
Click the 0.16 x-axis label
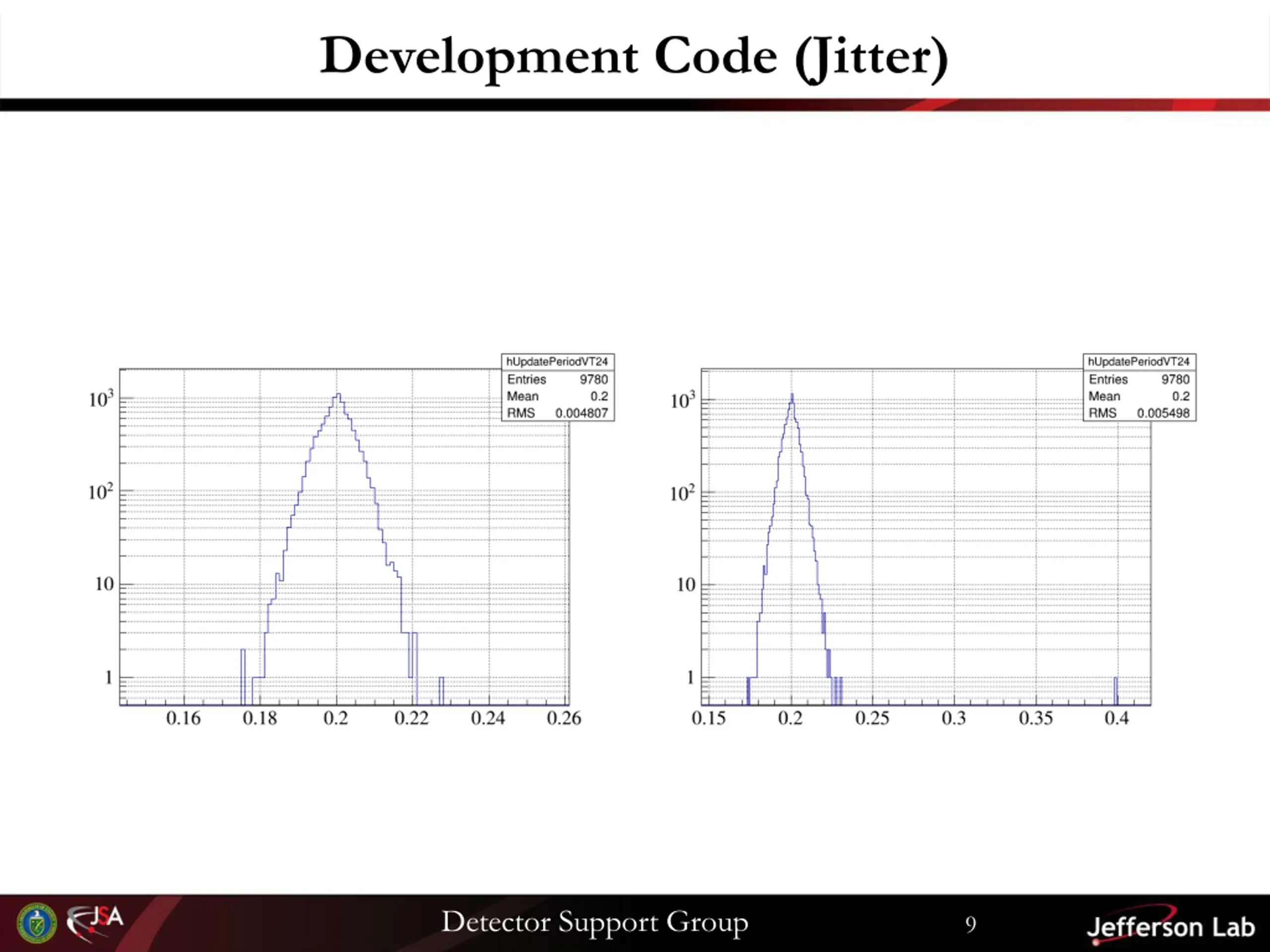pos(183,718)
